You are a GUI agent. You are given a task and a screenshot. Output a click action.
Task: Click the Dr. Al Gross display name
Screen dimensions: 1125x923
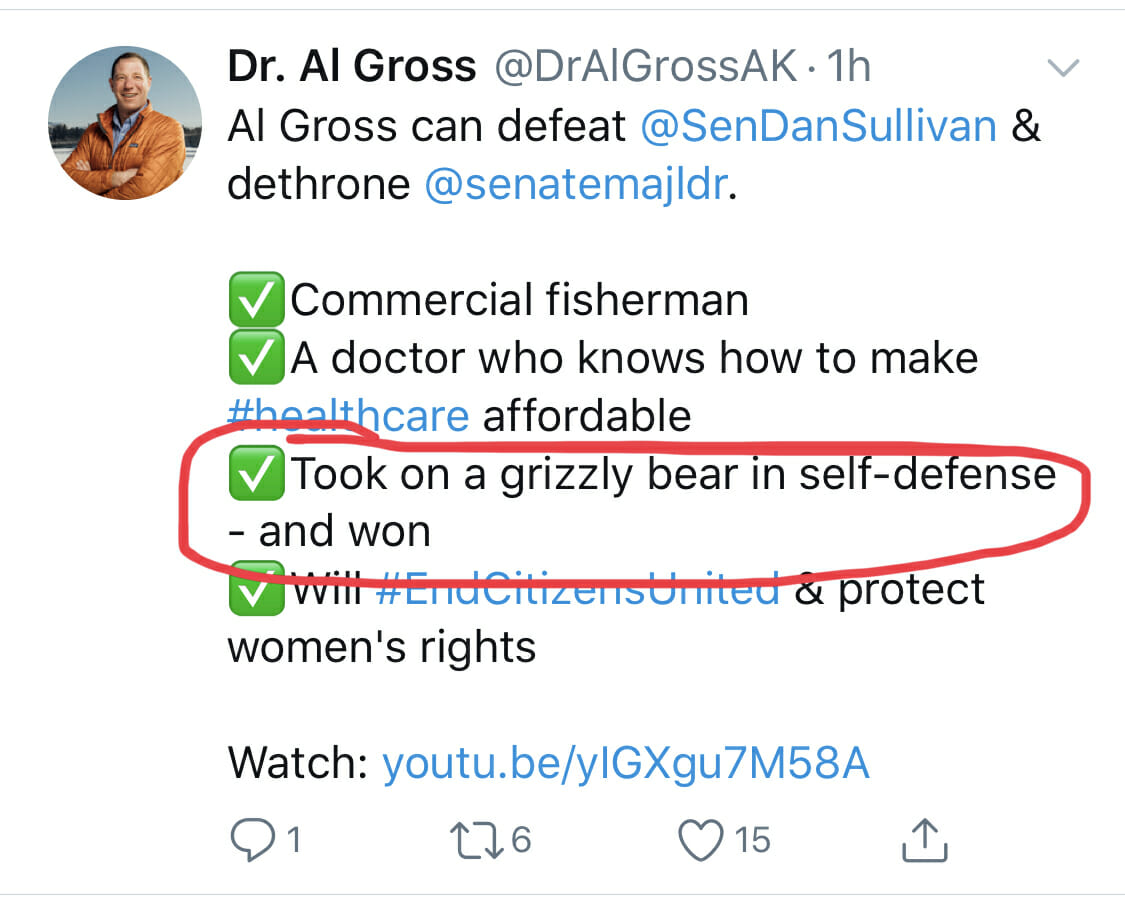pos(352,68)
